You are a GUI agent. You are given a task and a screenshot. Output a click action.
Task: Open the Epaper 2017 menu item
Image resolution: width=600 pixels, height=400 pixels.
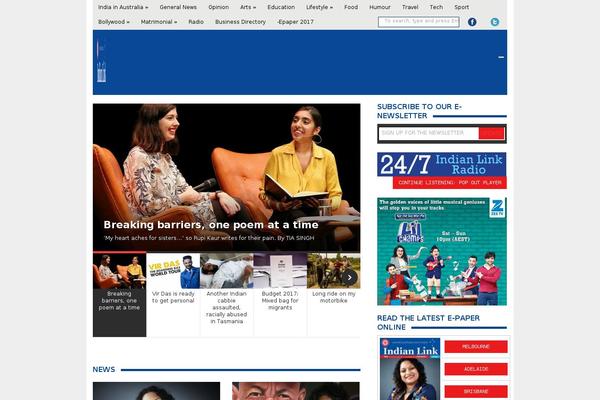(295, 22)
